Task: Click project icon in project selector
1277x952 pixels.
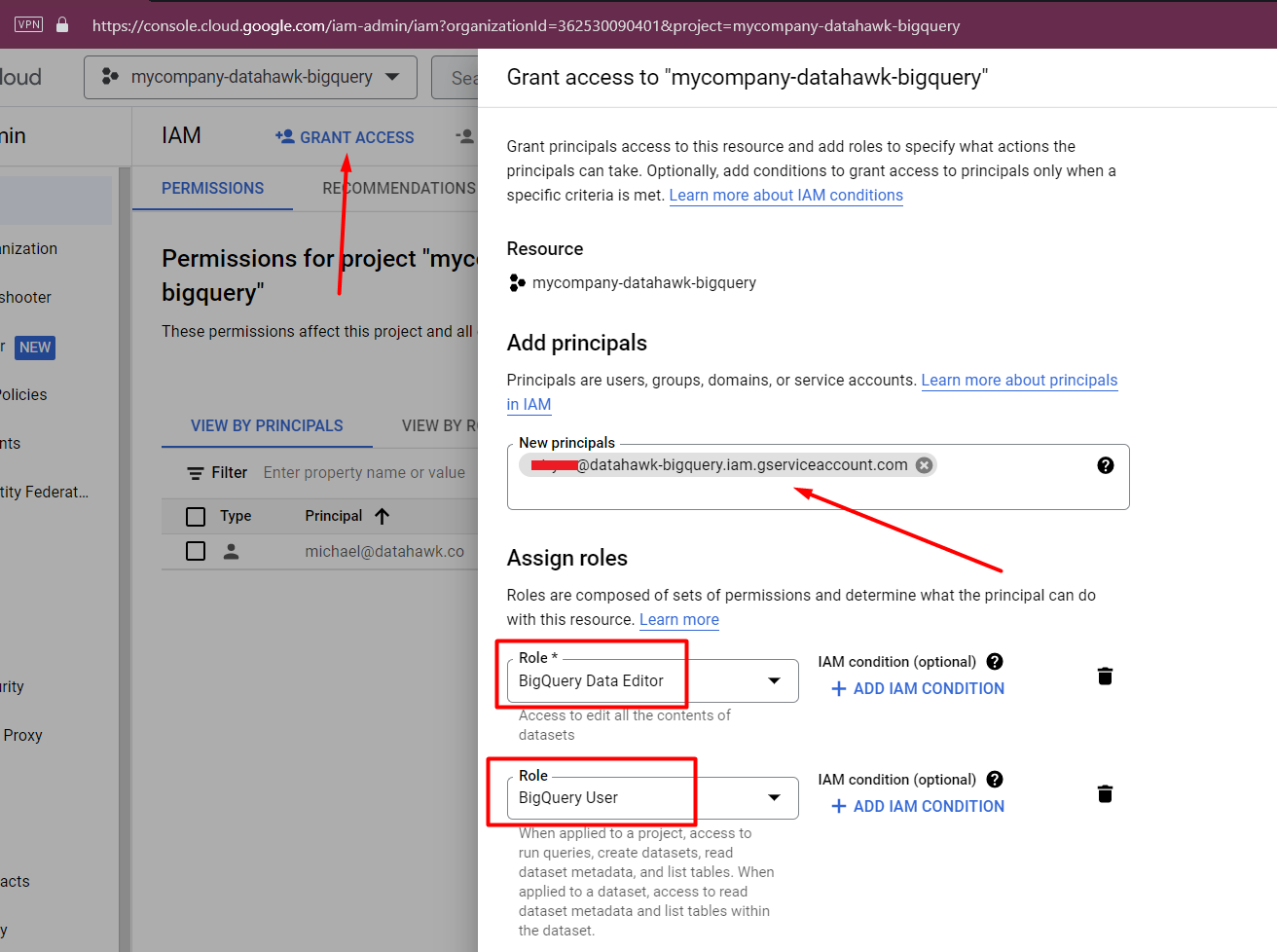Action: coord(110,76)
